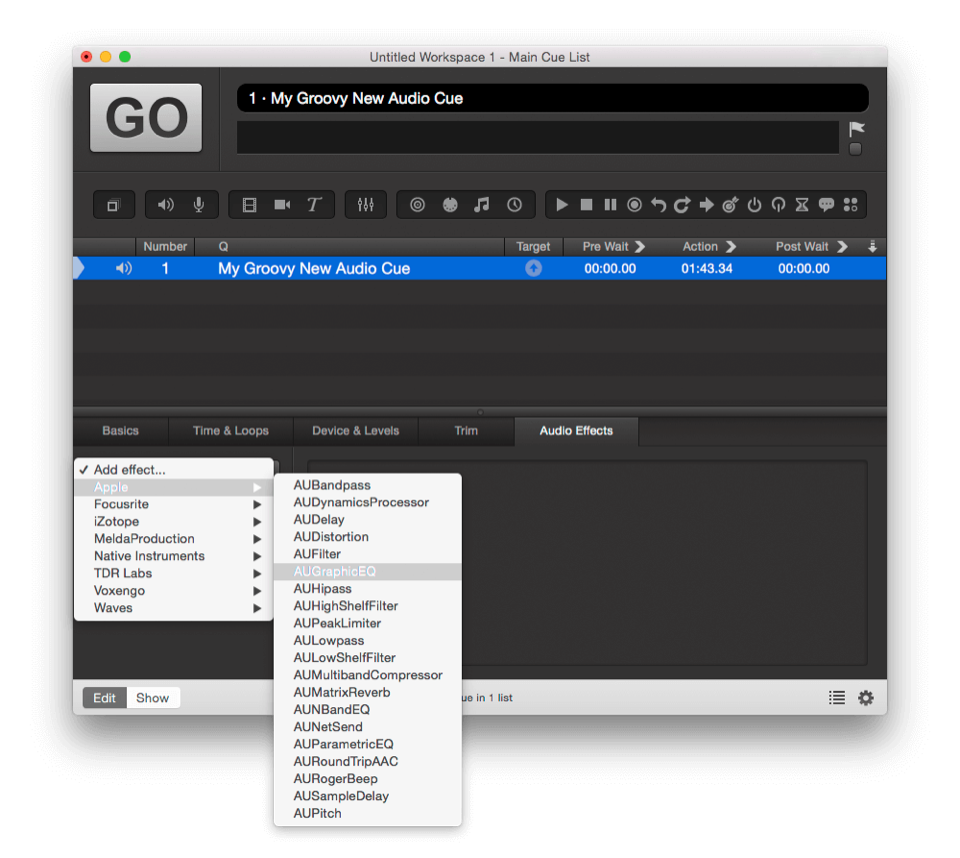
Task: Add a Memo cue with speech bubble
Action: click(826, 205)
